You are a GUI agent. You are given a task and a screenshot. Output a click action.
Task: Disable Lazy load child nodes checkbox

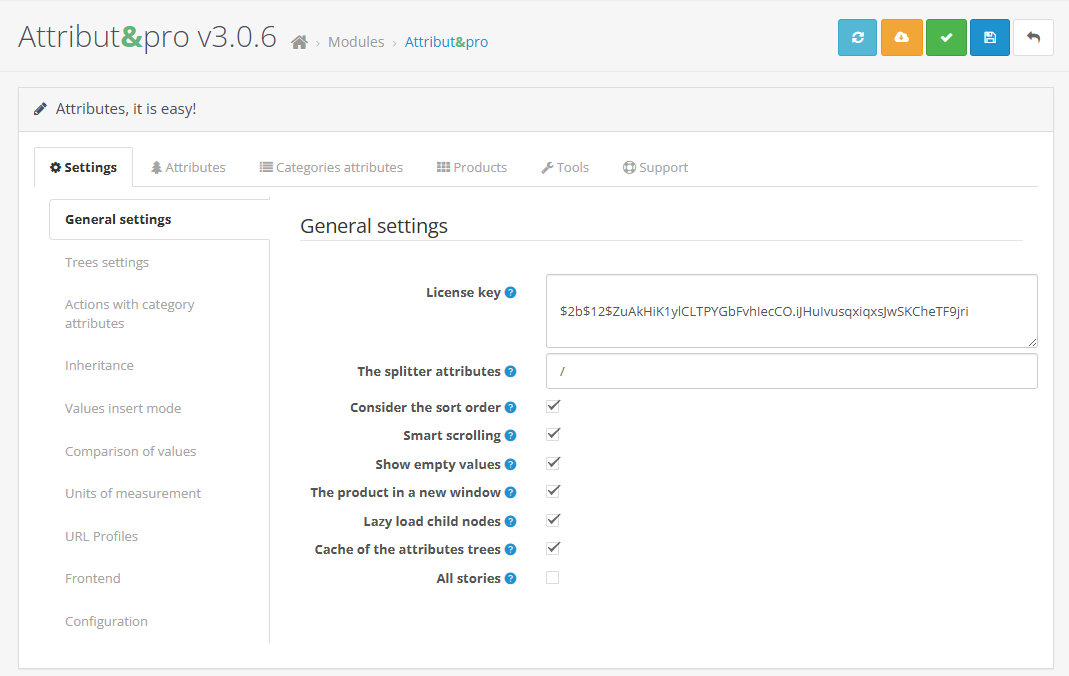tap(553, 520)
